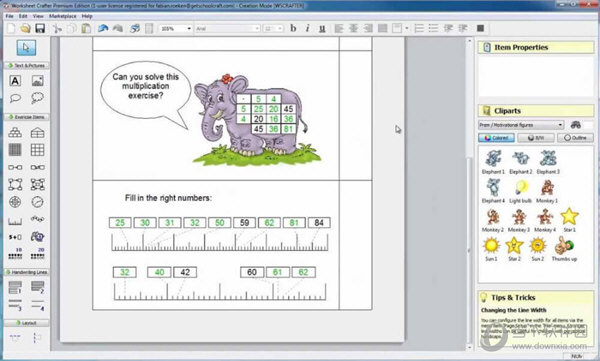Insert the 5+ box arithmetic exercise
Viewport: 600px width, 361px height.
pos(15,237)
